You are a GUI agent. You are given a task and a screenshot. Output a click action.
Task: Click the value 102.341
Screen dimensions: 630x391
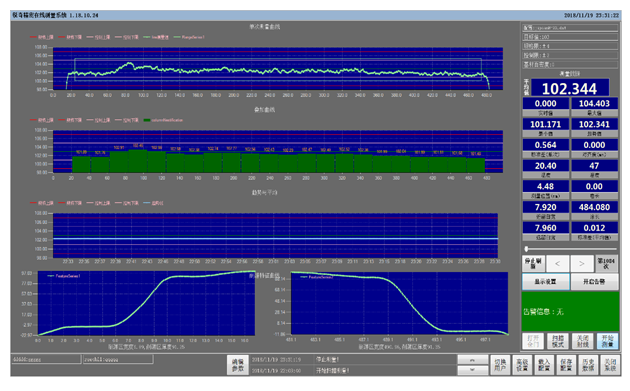(x=594, y=125)
